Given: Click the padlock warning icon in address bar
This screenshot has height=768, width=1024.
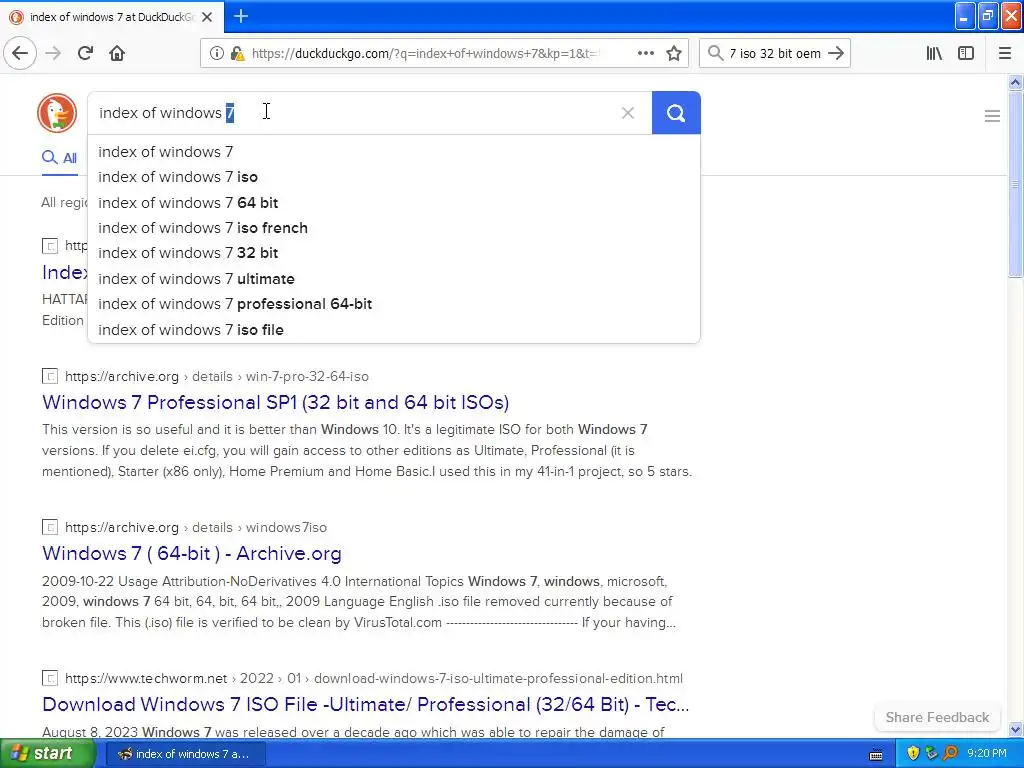Looking at the screenshot, I should point(238,54).
